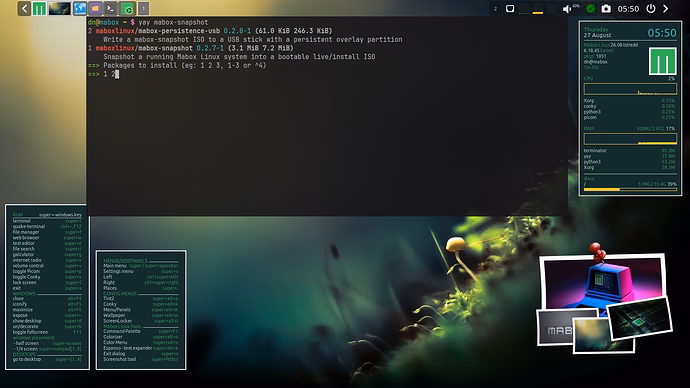Click 'Tint2' config menu row

pos(141,298)
